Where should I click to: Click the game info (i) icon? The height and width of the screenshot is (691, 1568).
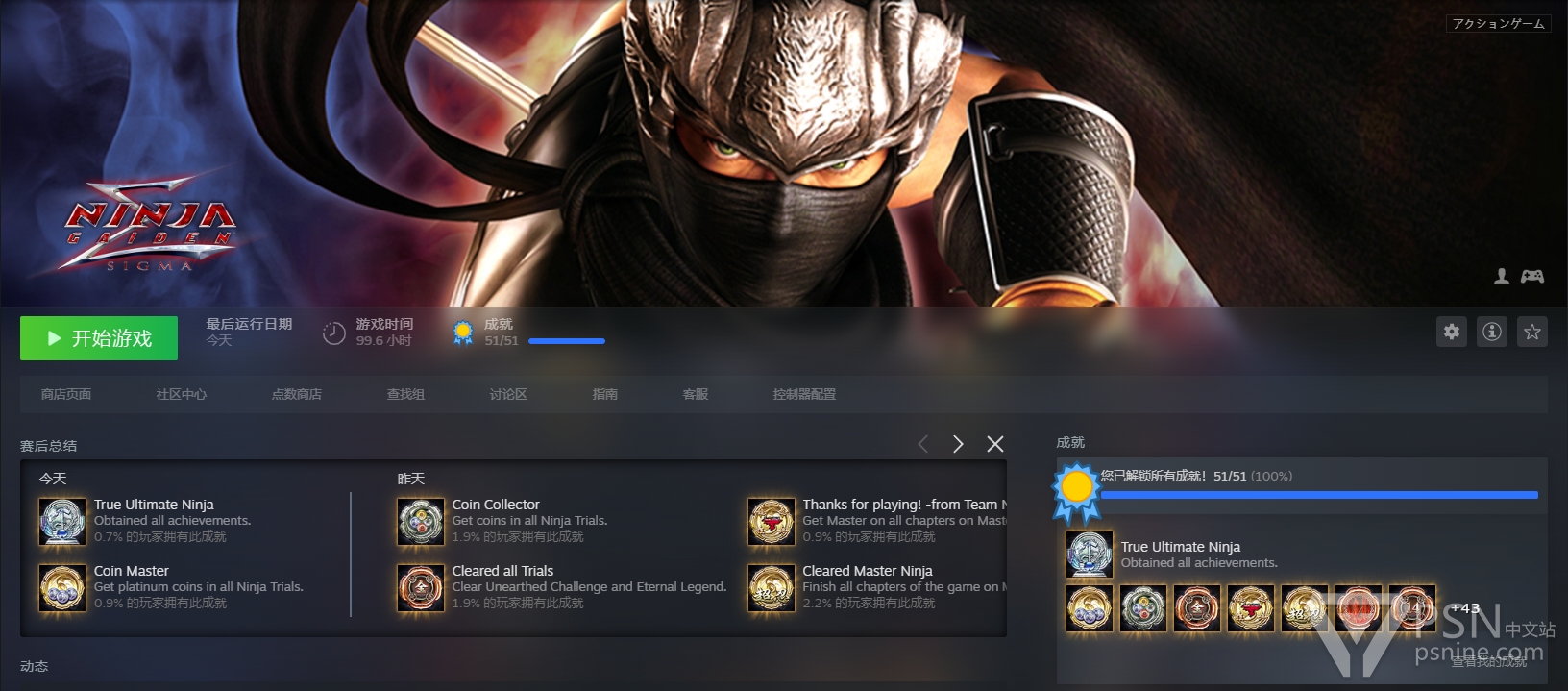click(x=1491, y=332)
